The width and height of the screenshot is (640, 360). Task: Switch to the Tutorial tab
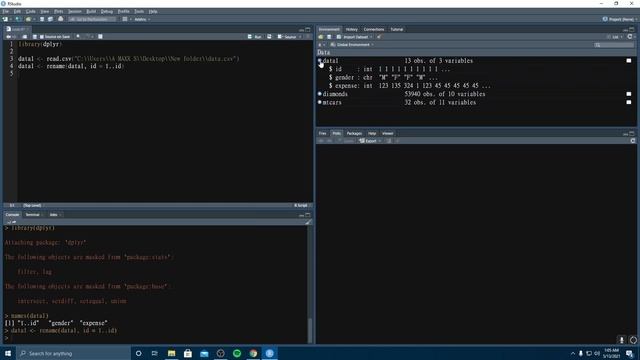397,29
